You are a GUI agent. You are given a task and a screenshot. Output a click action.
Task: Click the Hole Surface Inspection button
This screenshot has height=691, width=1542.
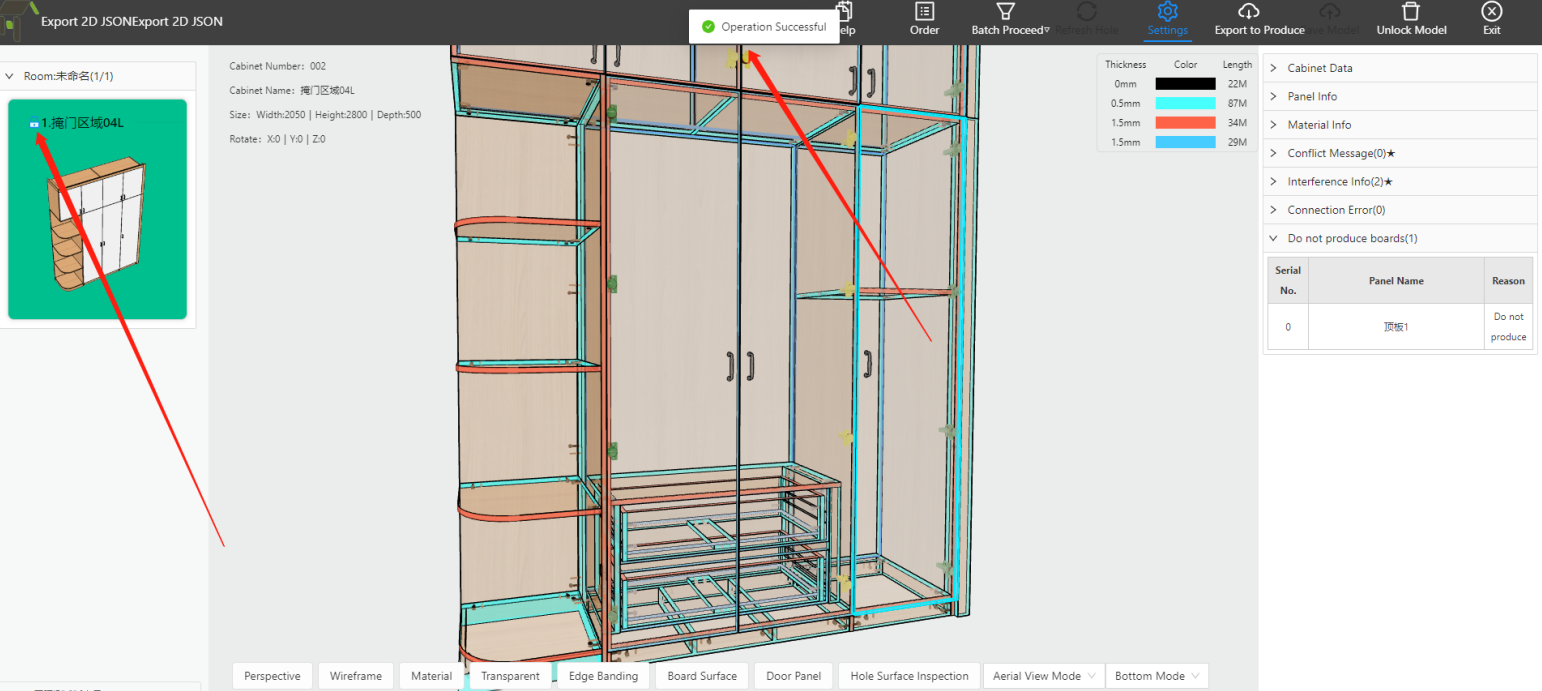click(x=909, y=676)
